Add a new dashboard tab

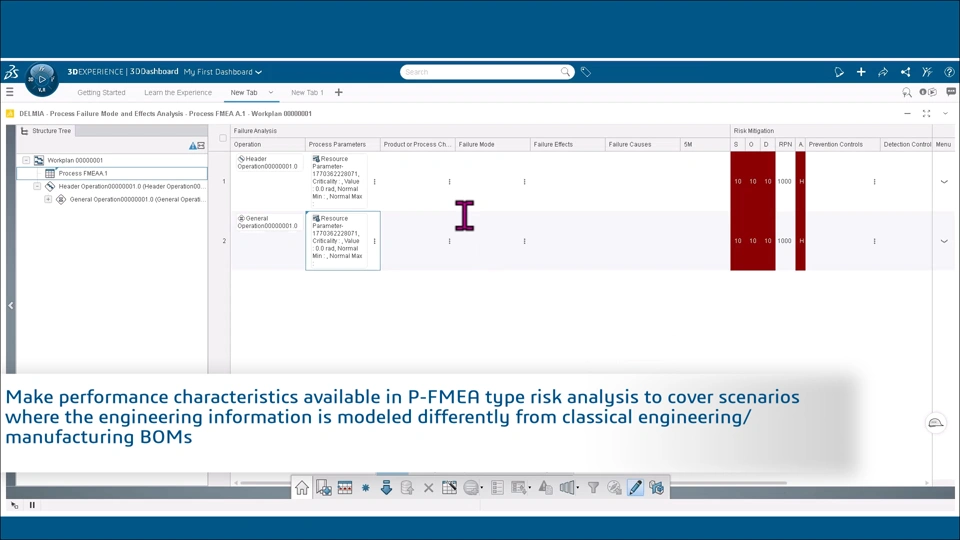coord(339,92)
